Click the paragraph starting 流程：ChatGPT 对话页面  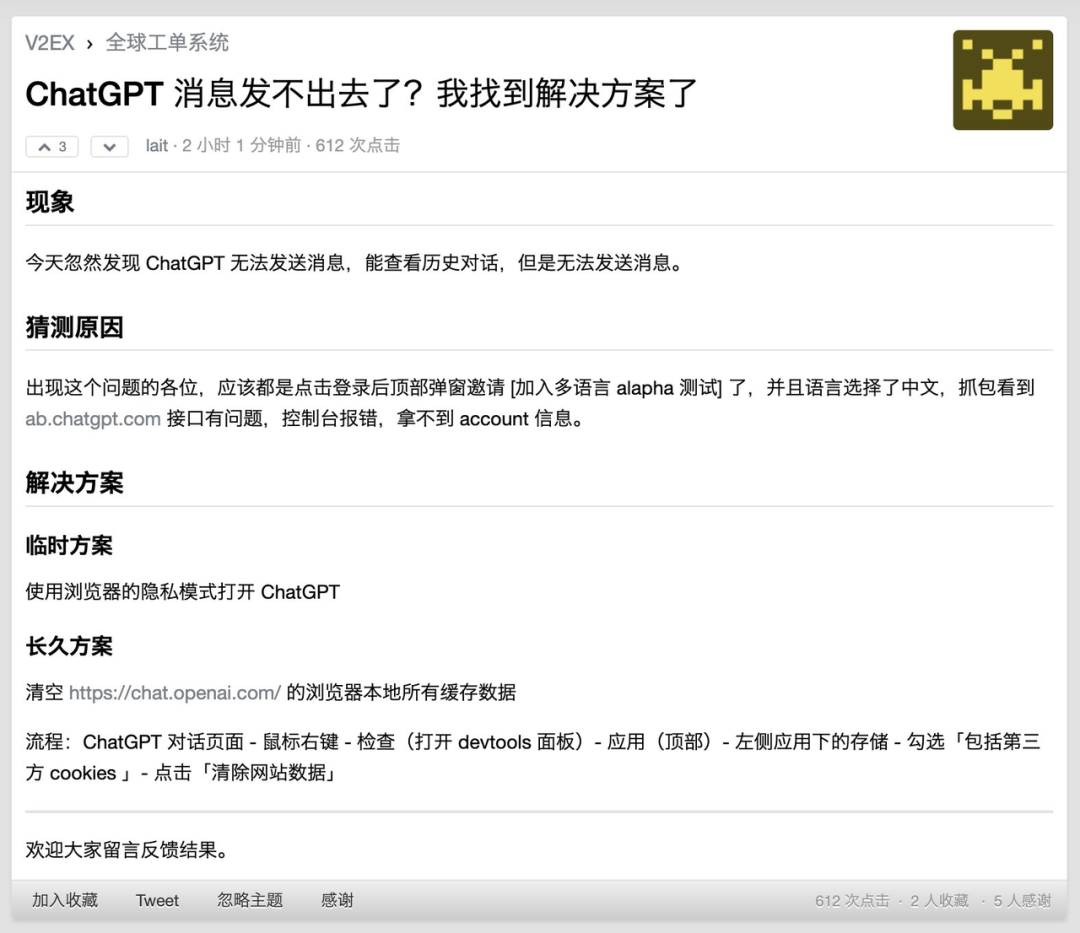pyautogui.click(x=532, y=757)
